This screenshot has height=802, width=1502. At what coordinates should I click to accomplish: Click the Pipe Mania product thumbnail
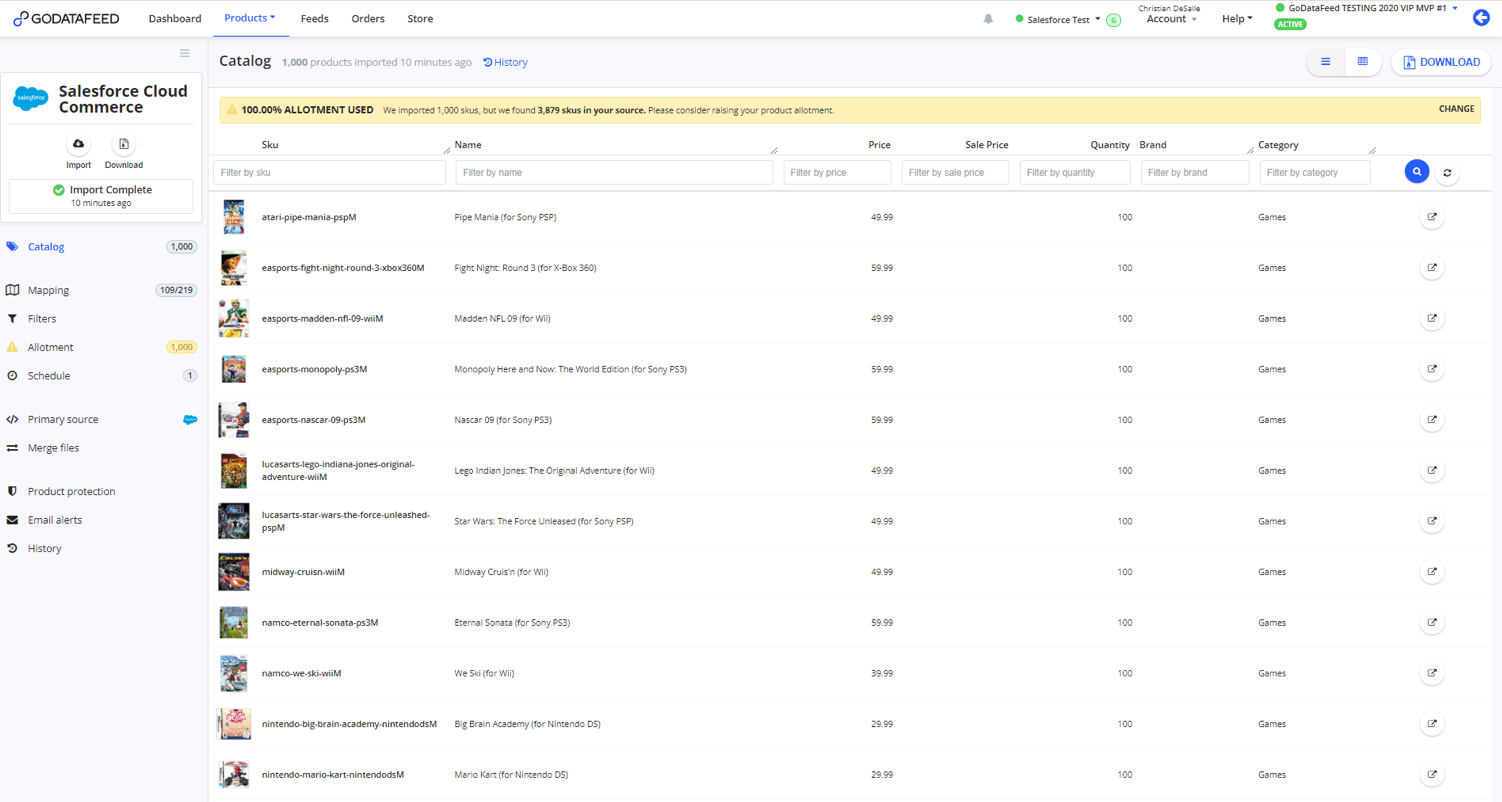tap(233, 217)
